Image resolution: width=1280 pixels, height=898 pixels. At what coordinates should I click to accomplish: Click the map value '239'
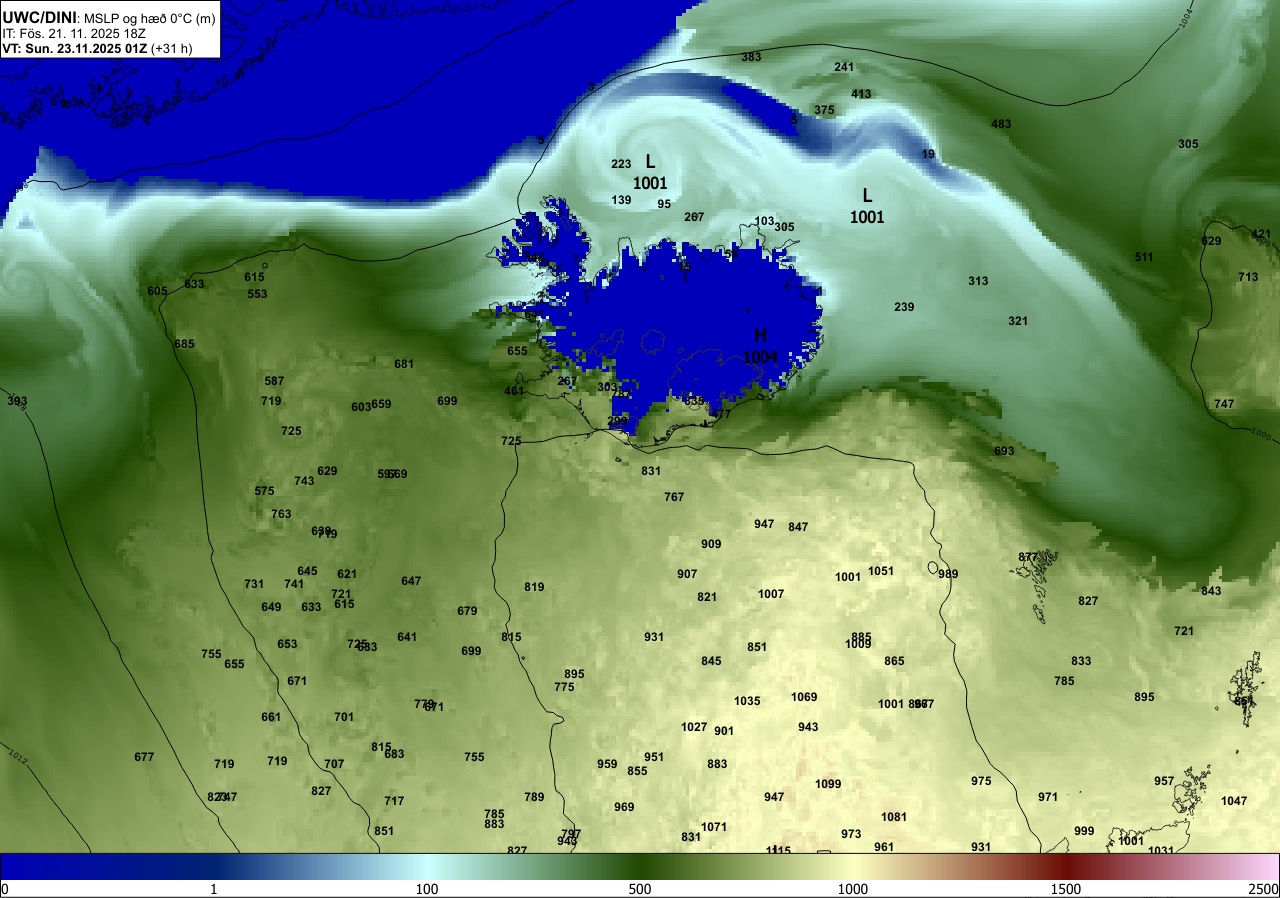(x=904, y=307)
